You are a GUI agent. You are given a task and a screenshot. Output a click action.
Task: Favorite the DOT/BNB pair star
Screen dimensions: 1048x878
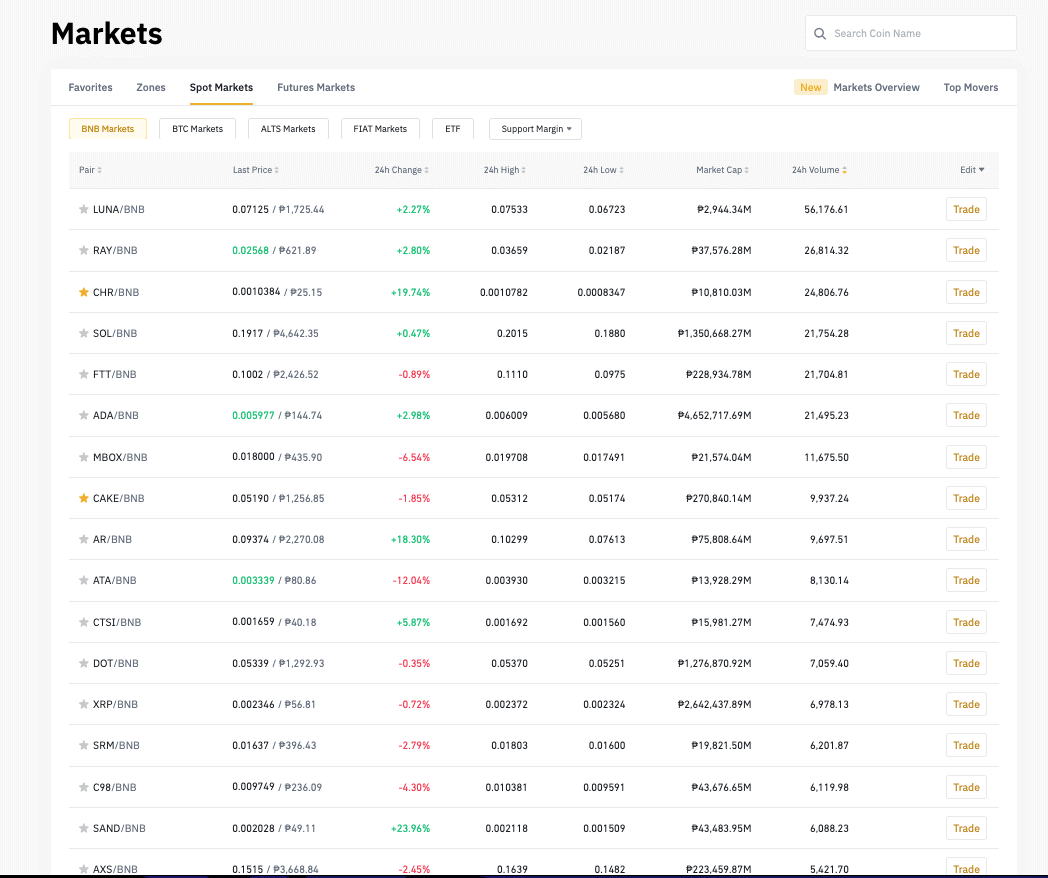pos(84,664)
